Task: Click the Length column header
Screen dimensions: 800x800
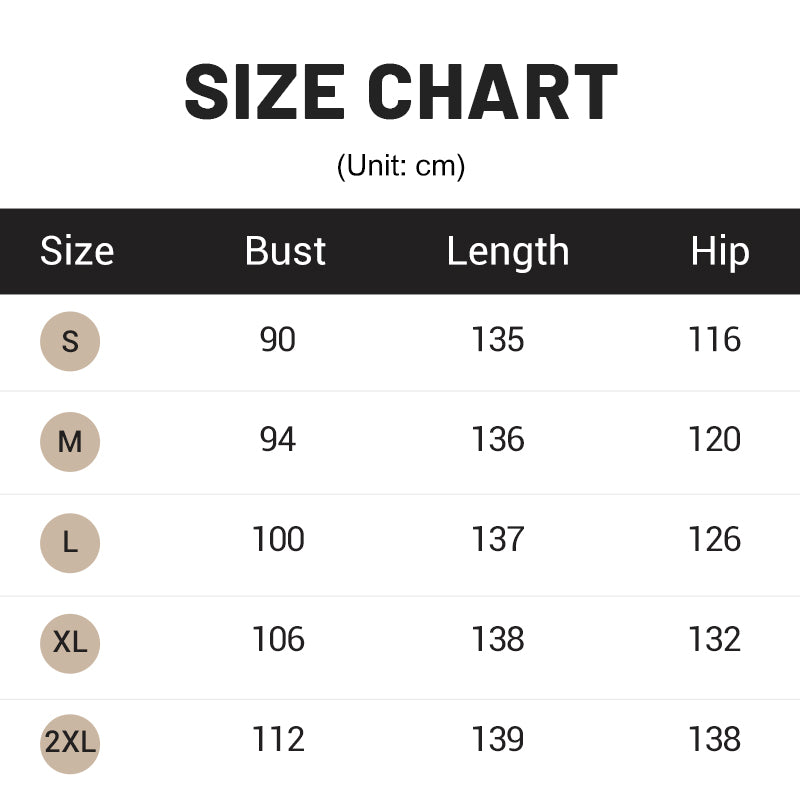Action: [507, 251]
